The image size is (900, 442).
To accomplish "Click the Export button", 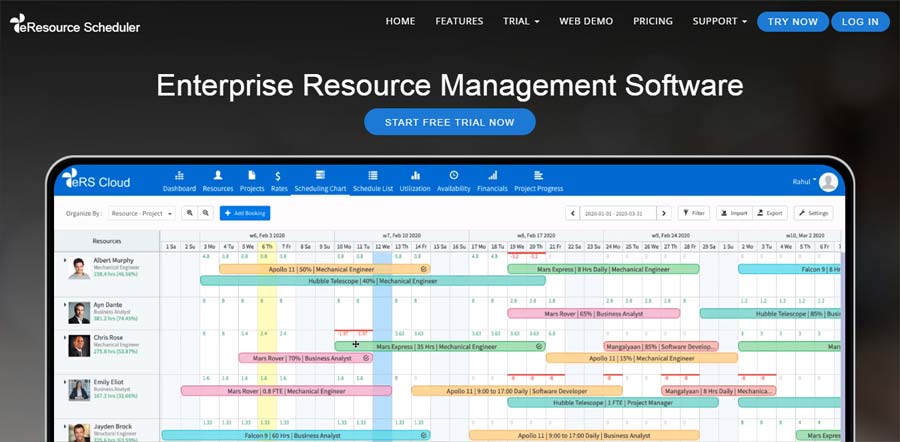I will coord(770,213).
